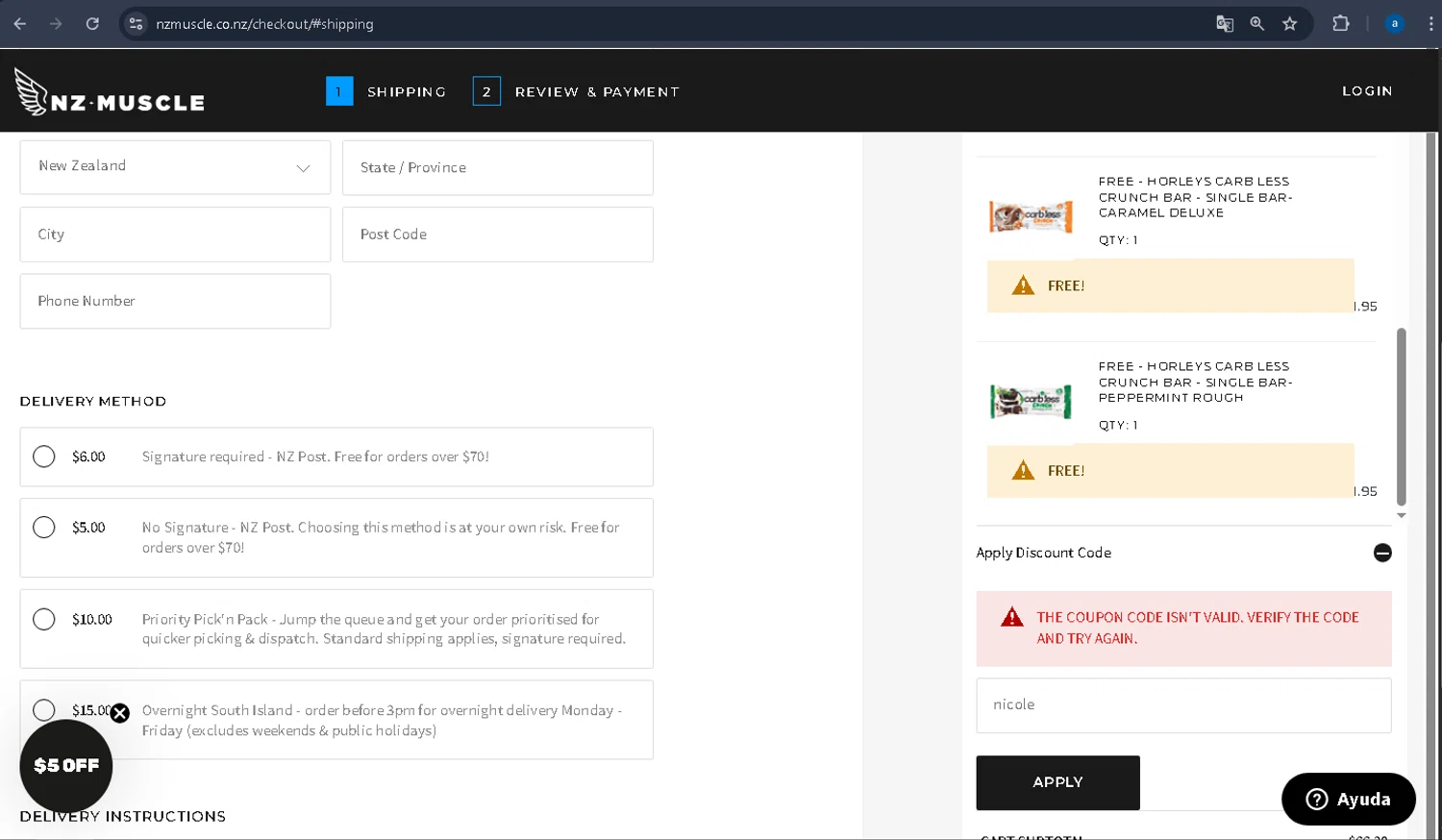Click the Caramel Deluxe bar thumbnail
Screen dimensions: 1442x840
pyautogui.click(x=1031, y=216)
